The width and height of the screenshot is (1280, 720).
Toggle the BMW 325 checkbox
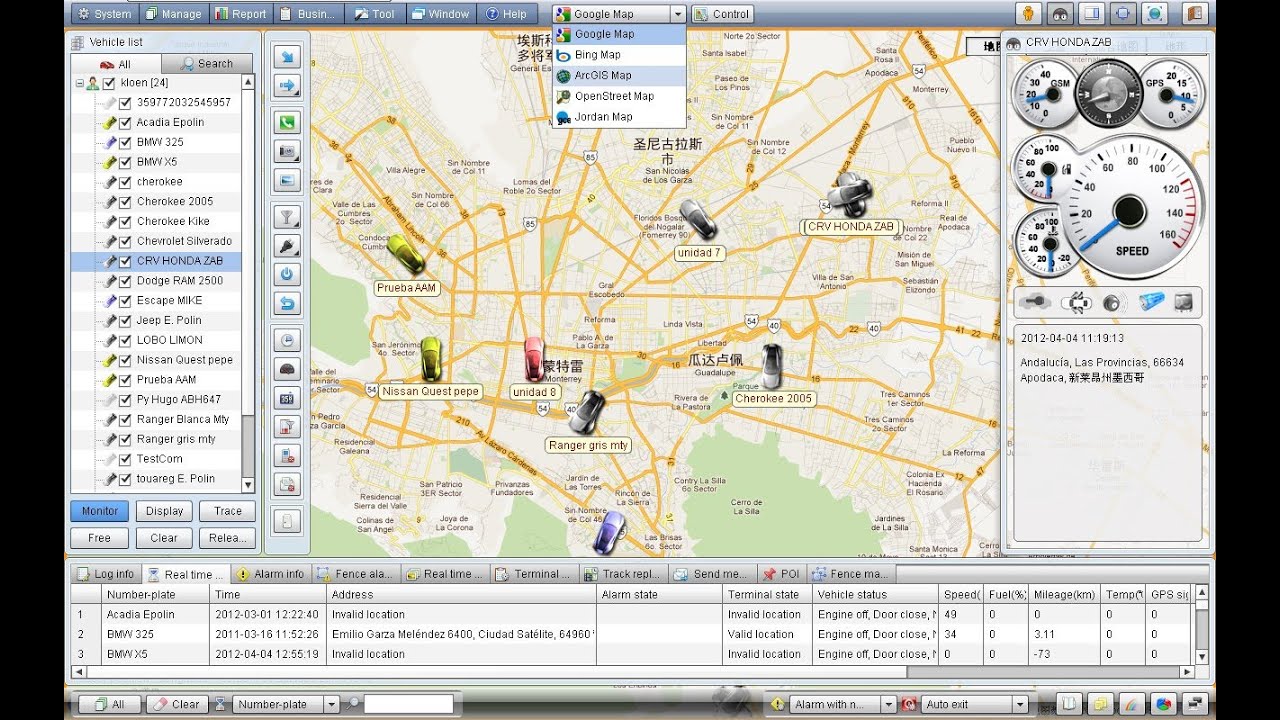125,142
